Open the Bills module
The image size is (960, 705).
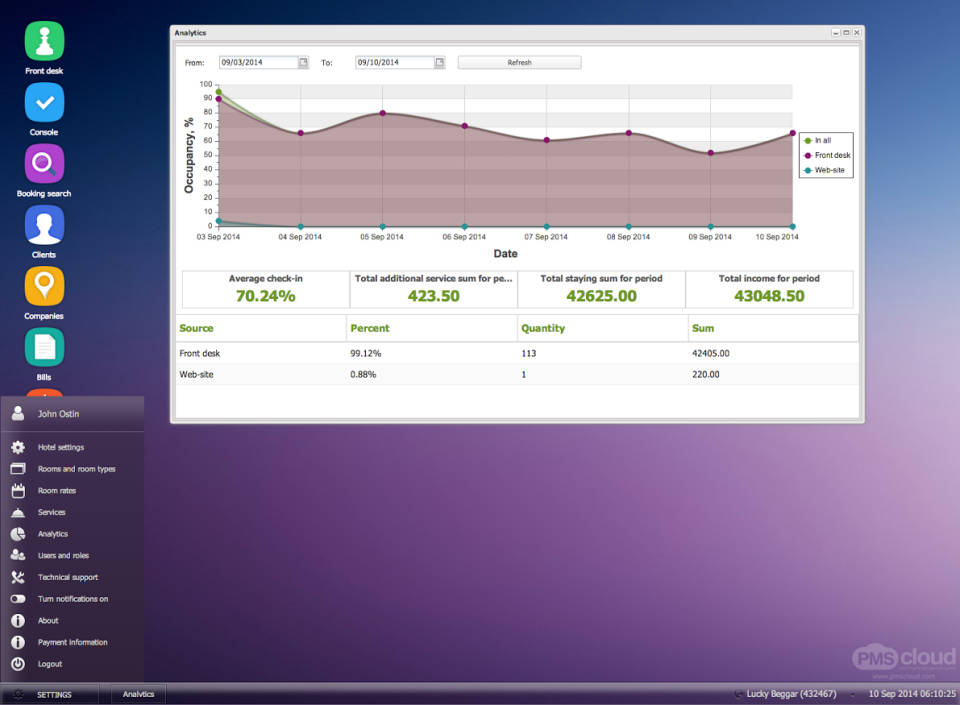pyautogui.click(x=43, y=348)
